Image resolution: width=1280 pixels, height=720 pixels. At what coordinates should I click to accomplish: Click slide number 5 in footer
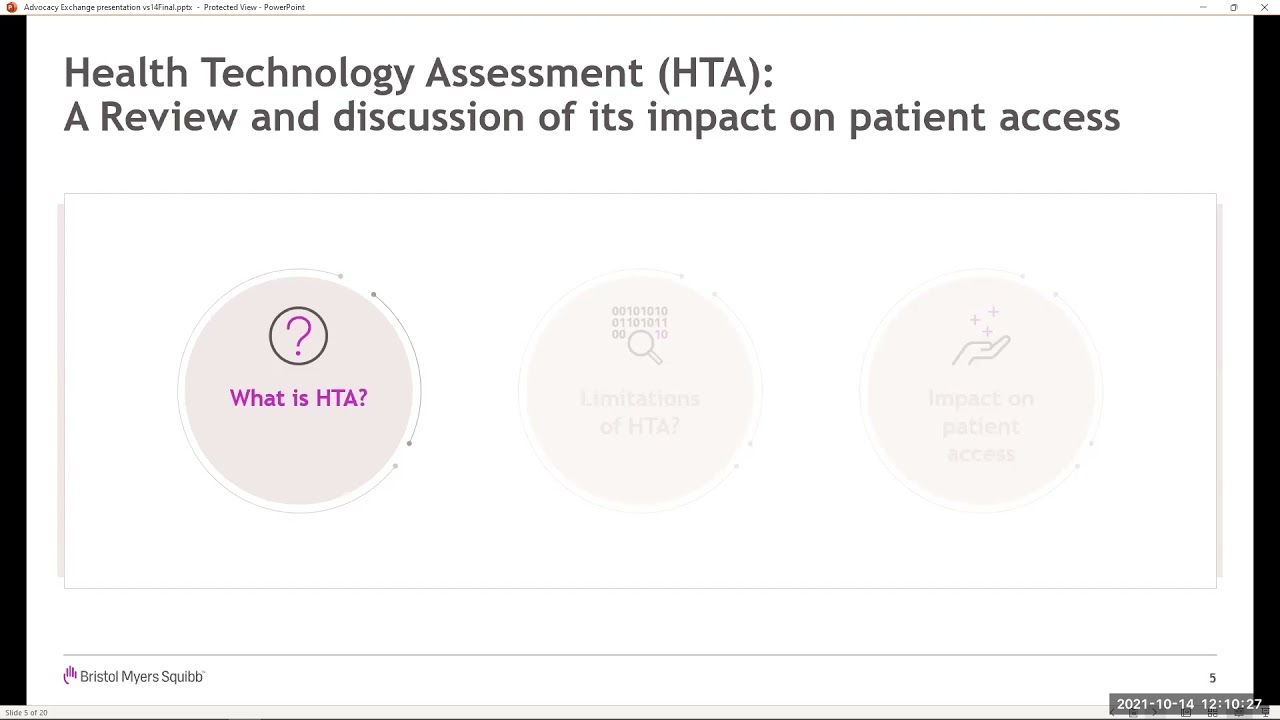(x=1212, y=678)
